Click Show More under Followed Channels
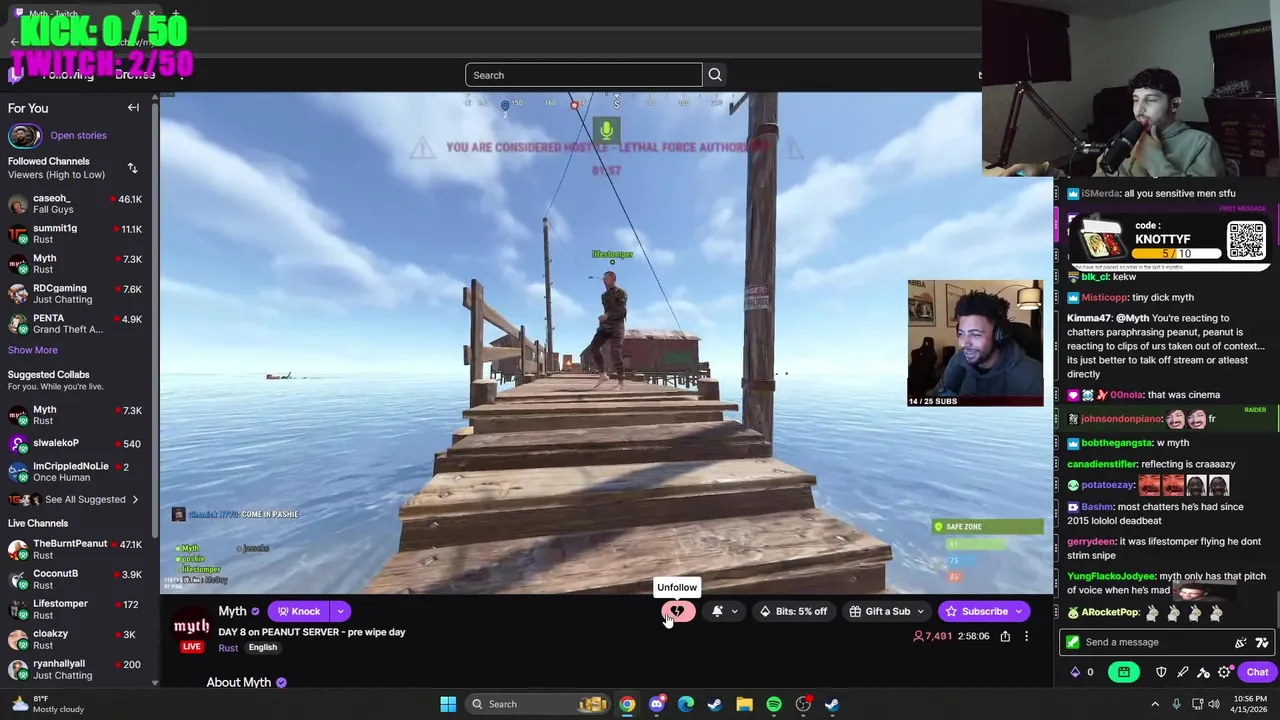 pyautogui.click(x=33, y=350)
